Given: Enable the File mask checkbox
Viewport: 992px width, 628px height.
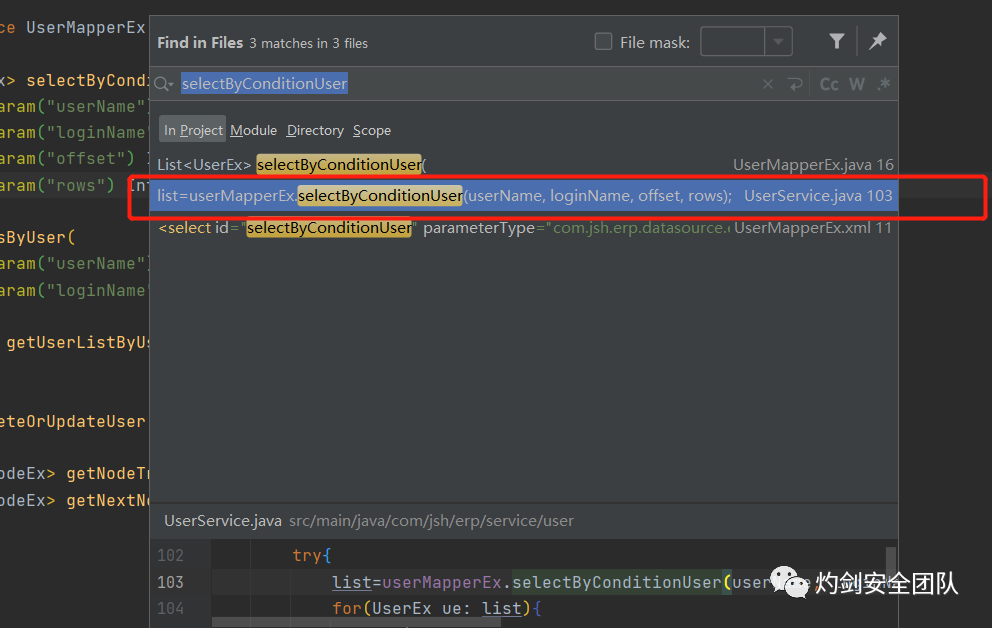Looking at the screenshot, I should [x=604, y=42].
